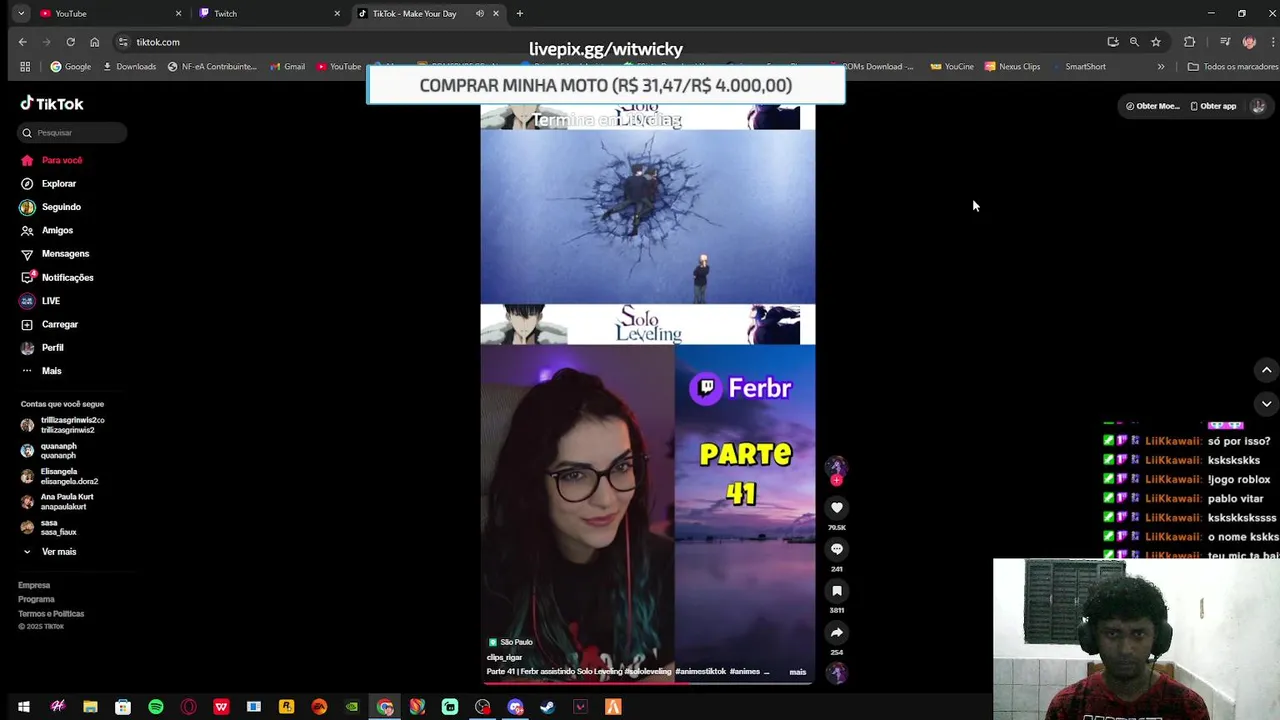Open profile avatar in TikTok top right
1280x720 pixels.
1258,106
